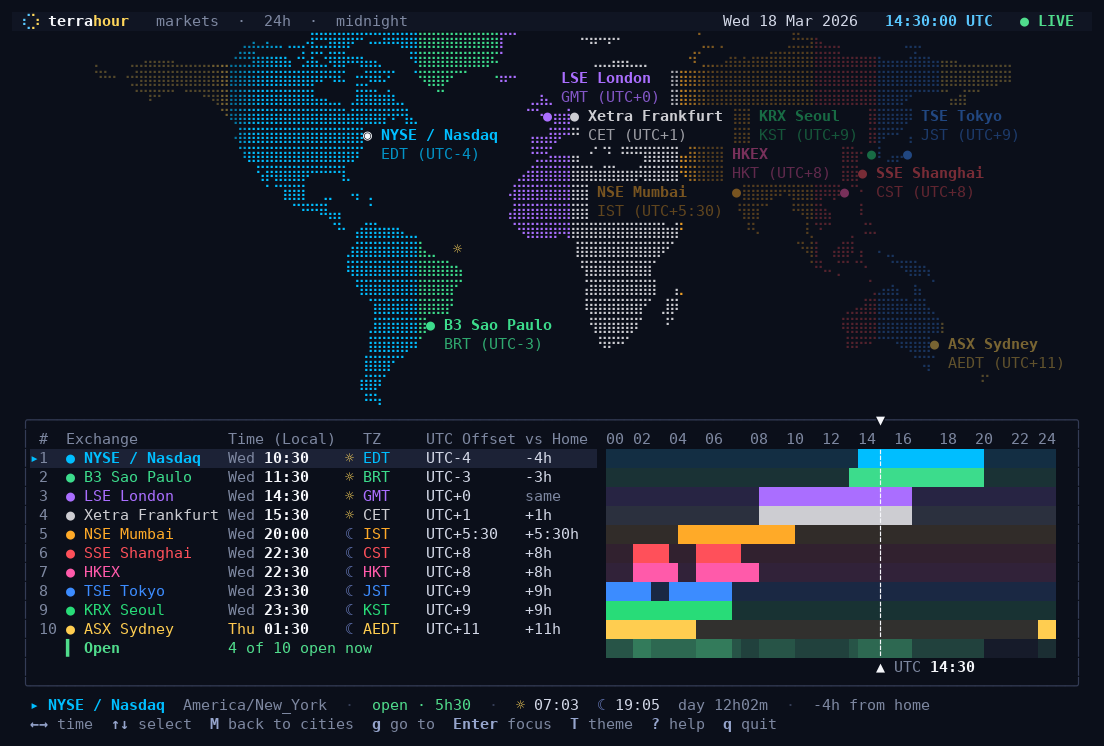
Task: Click 'UTC+5:30' offset cell
Action: (x=462, y=534)
